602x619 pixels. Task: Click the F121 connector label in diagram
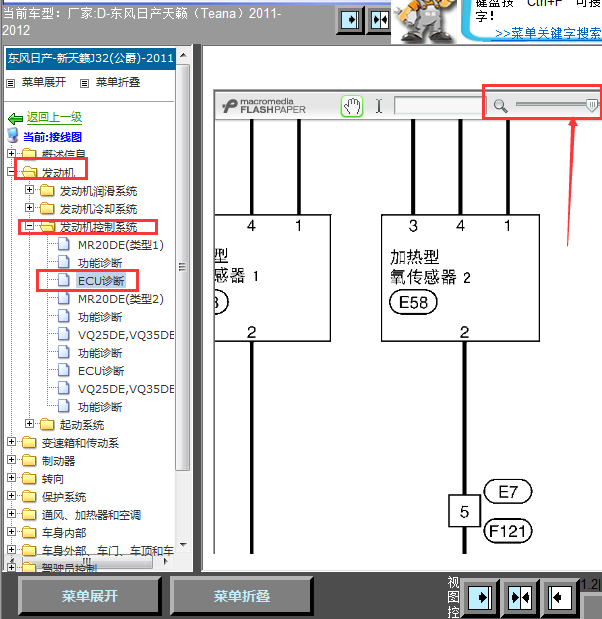tap(508, 531)
